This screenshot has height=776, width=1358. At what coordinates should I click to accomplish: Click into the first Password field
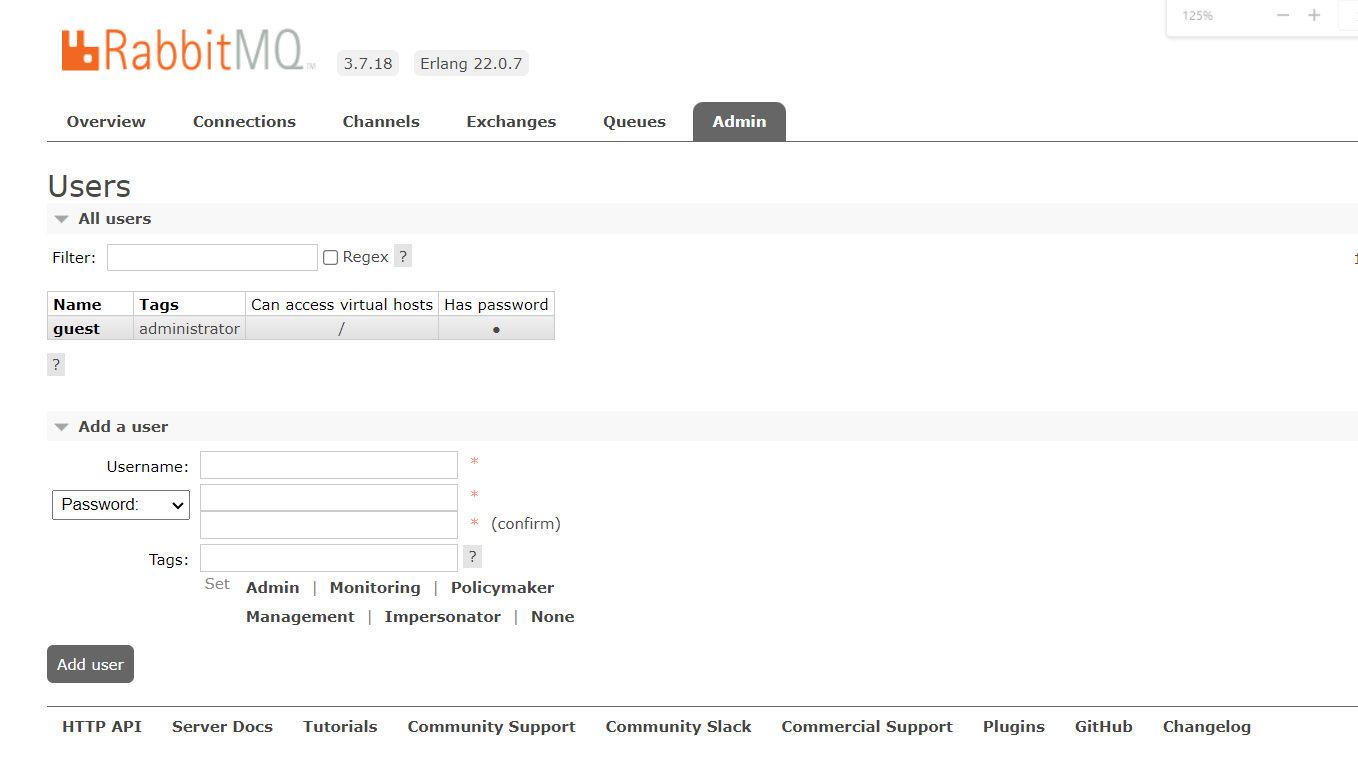pyautogui.click(x=329, y=497)
